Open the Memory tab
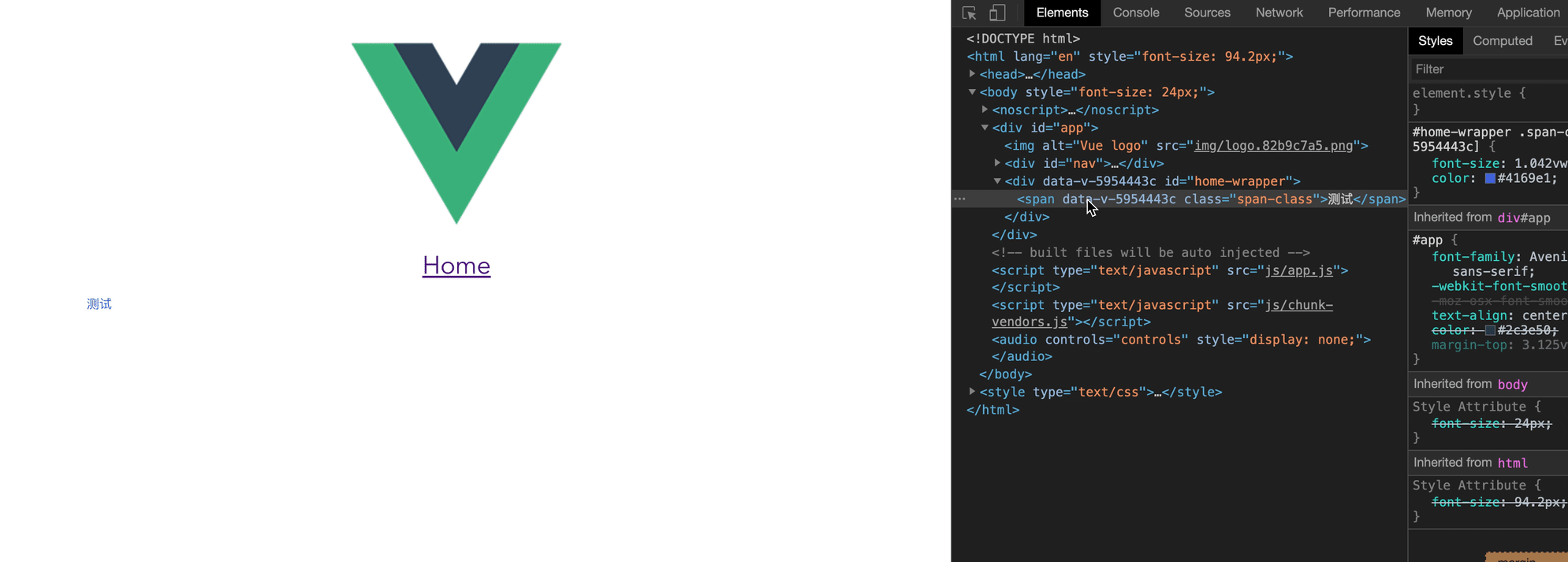The image size is (1568, 562). [x=1448, y=13]
